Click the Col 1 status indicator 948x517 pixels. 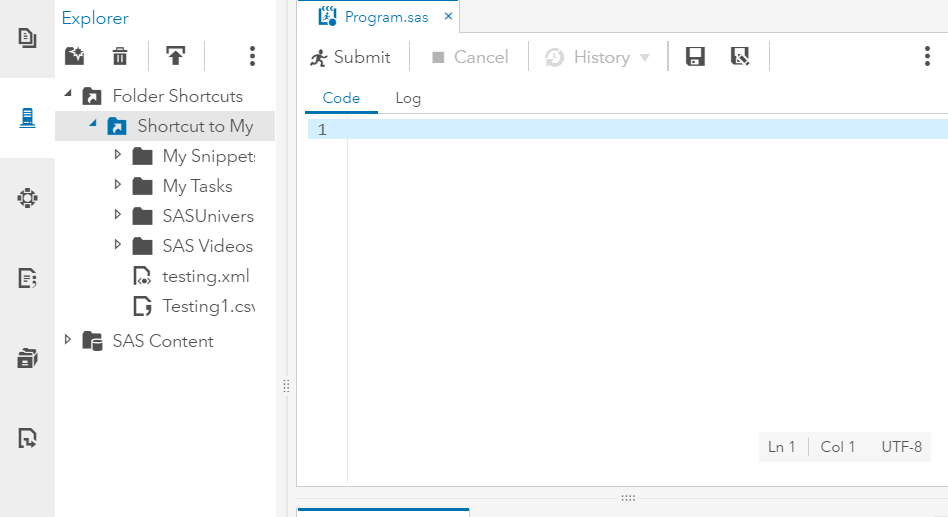coord(837,447)
